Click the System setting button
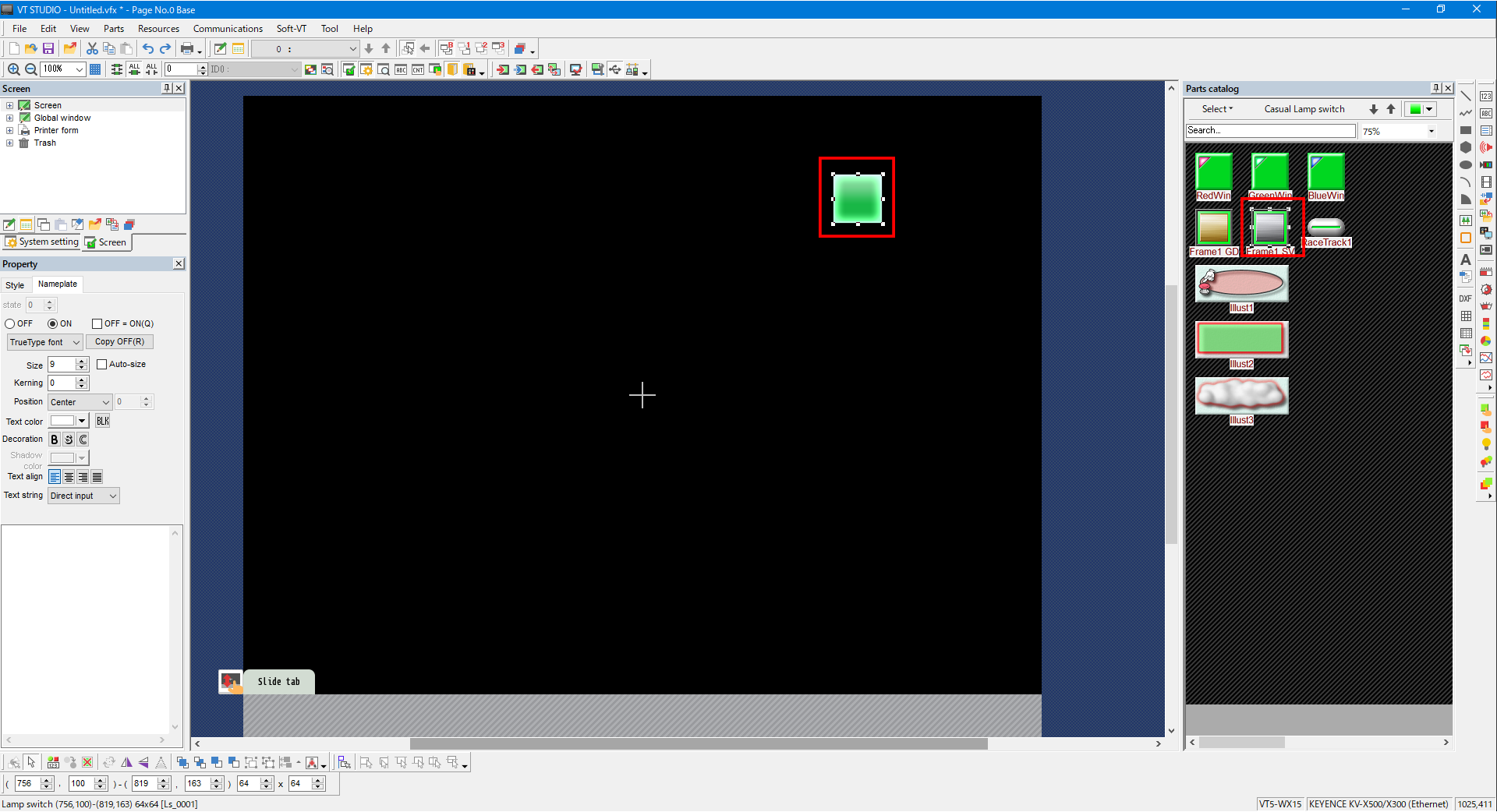This screenshot has width=1497, height=812. [x=42, y=242]
